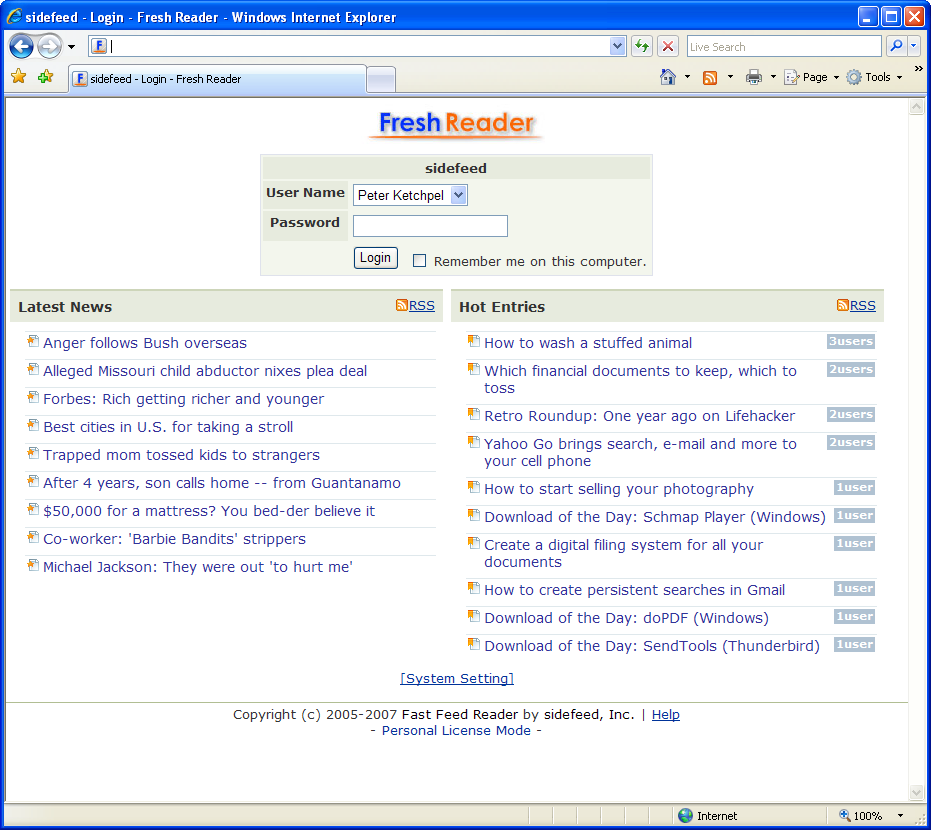
Task: Open the Tools menu in toolbar
Action: 874,77
